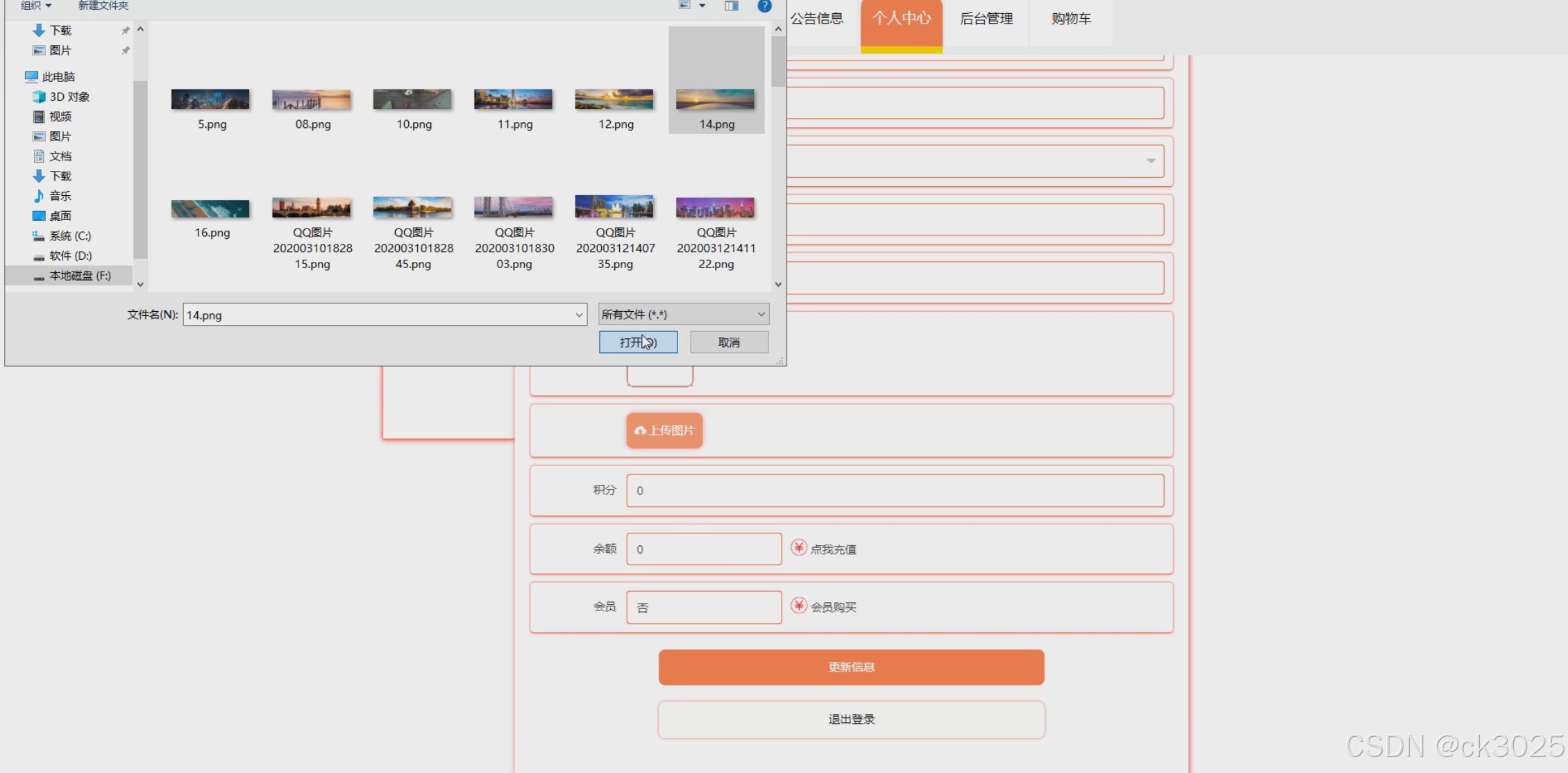Click the 打开 open button
1568x773 pixels.
[638, 342]
